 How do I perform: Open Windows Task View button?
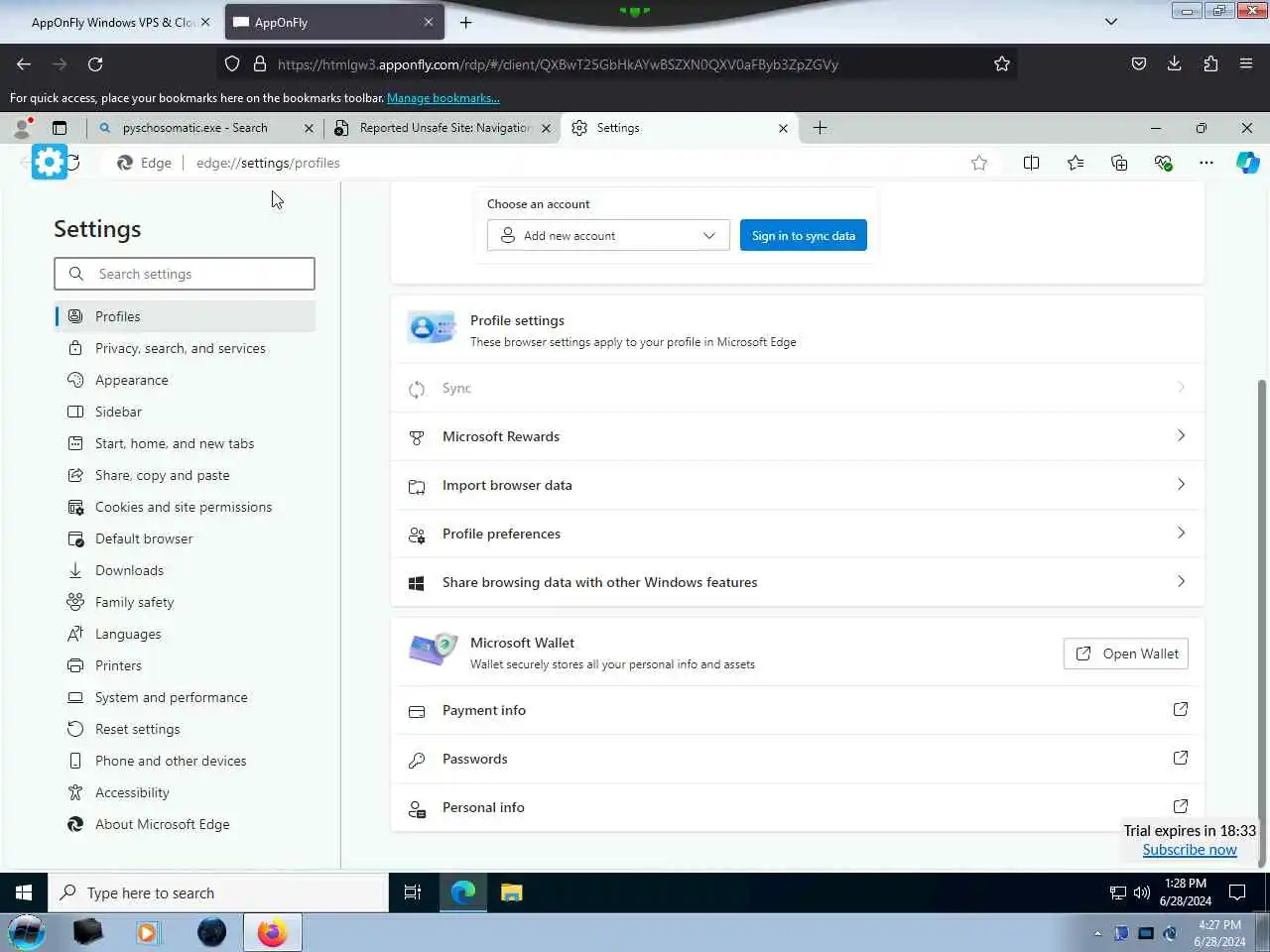coord(413,892)
